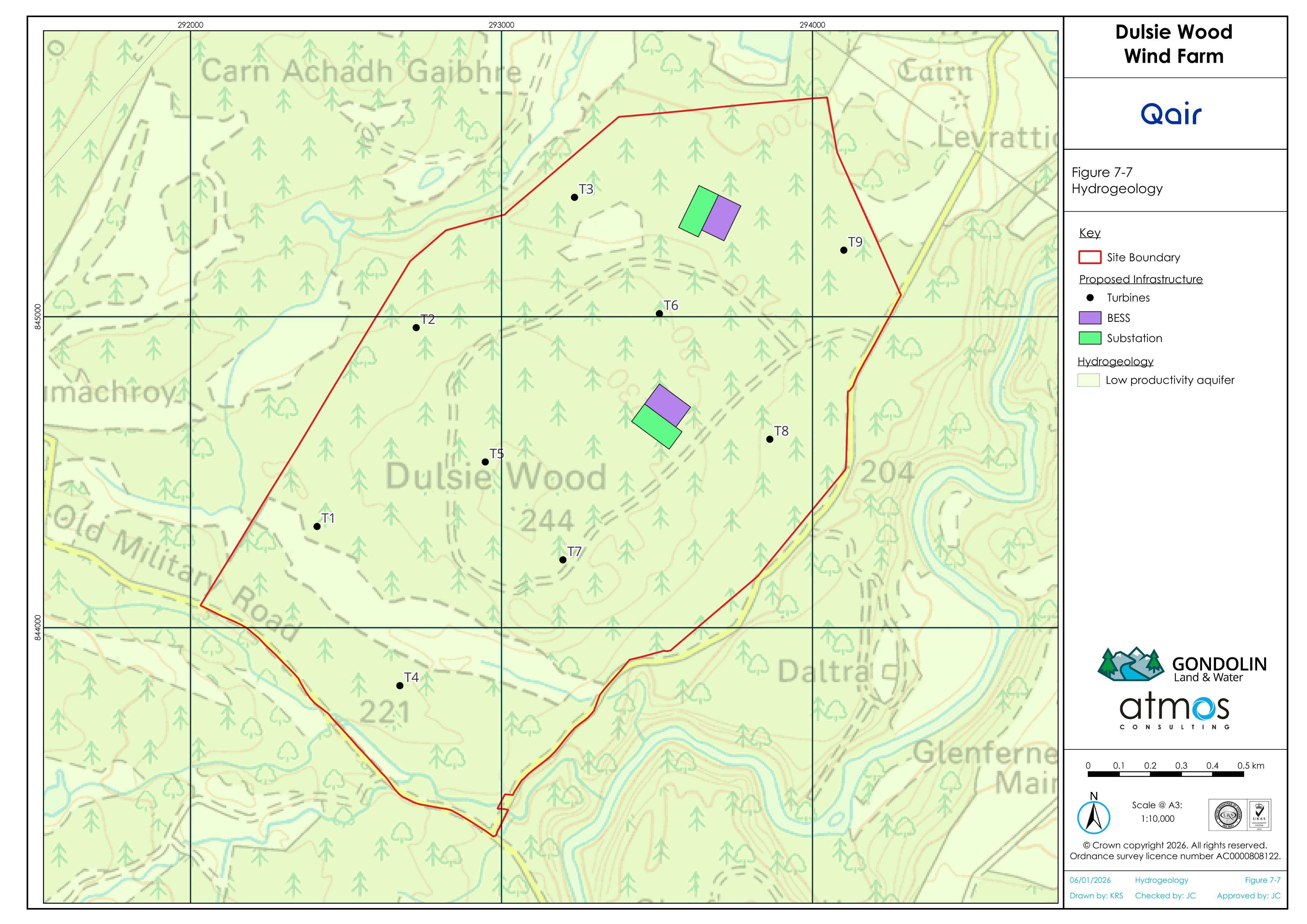This screenshot has height=924, width=1307.
Task: Select the northern purple BESS rectangle on map
Action: (x=721, y=218)
